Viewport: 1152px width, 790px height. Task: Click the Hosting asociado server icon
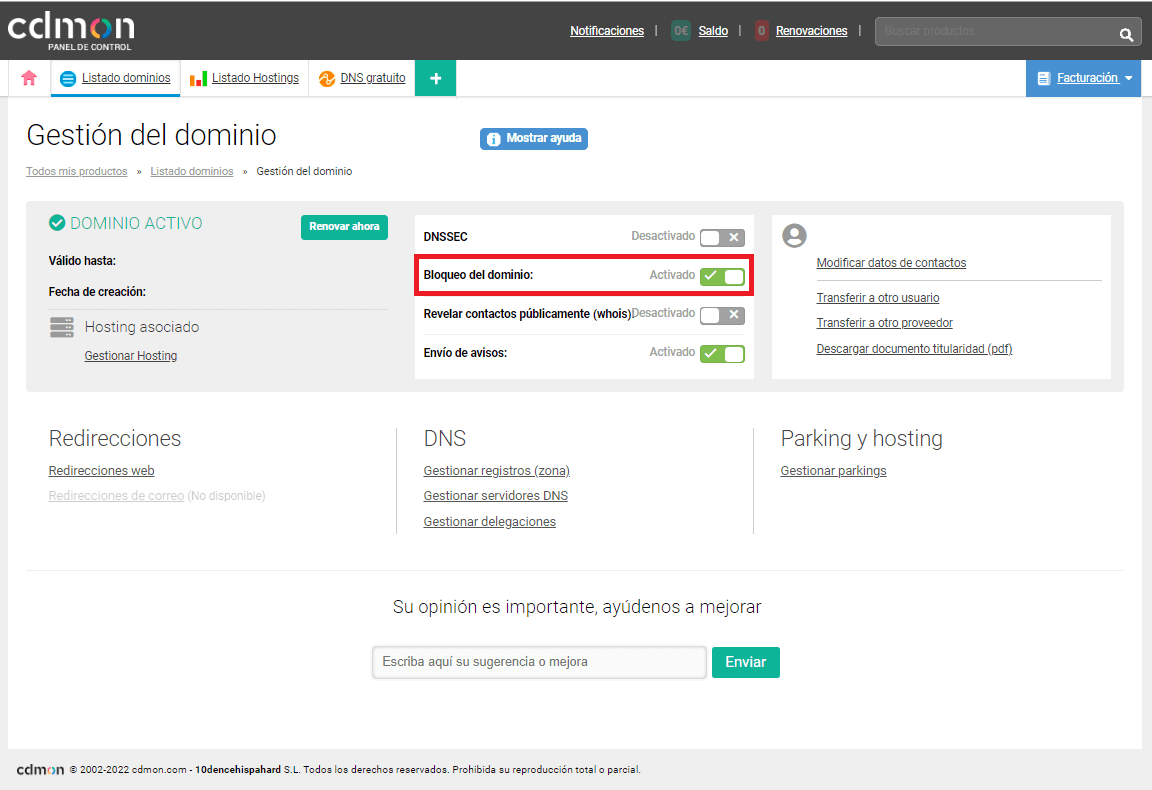pyautogui.click(x=62, y=327)
